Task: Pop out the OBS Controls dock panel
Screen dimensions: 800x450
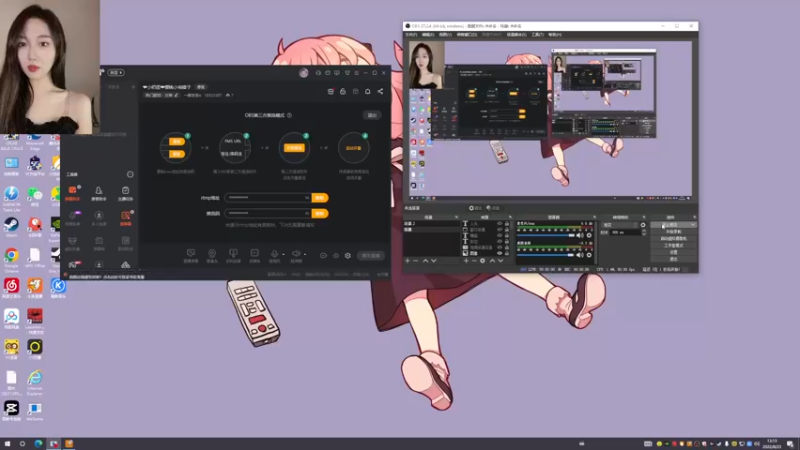Action: [694, 217]
